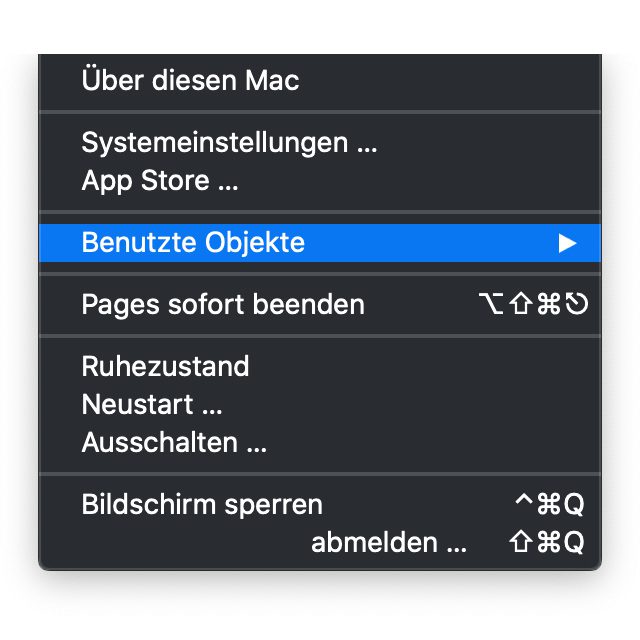Screen dimensions: 640x640
Task: Click the Bildschirm sperren shortcut hint
Action: click(548, 504)
